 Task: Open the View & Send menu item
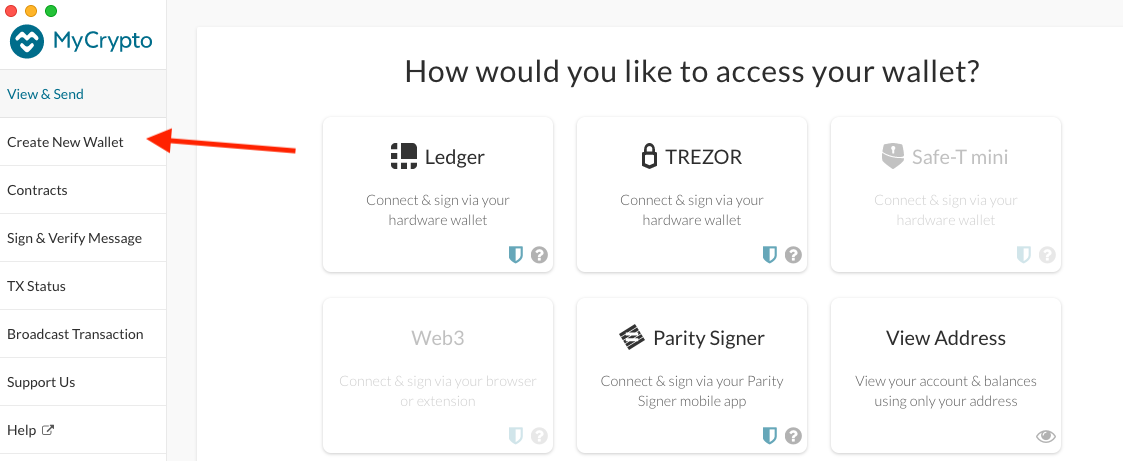46,94
